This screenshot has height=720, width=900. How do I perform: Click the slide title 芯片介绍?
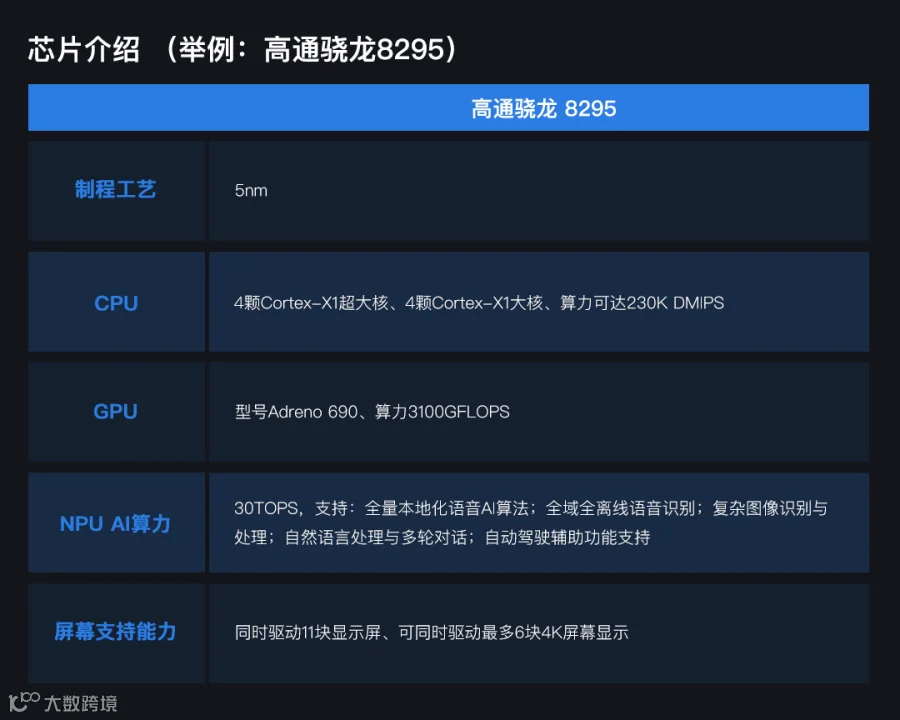tap(242, 49)
